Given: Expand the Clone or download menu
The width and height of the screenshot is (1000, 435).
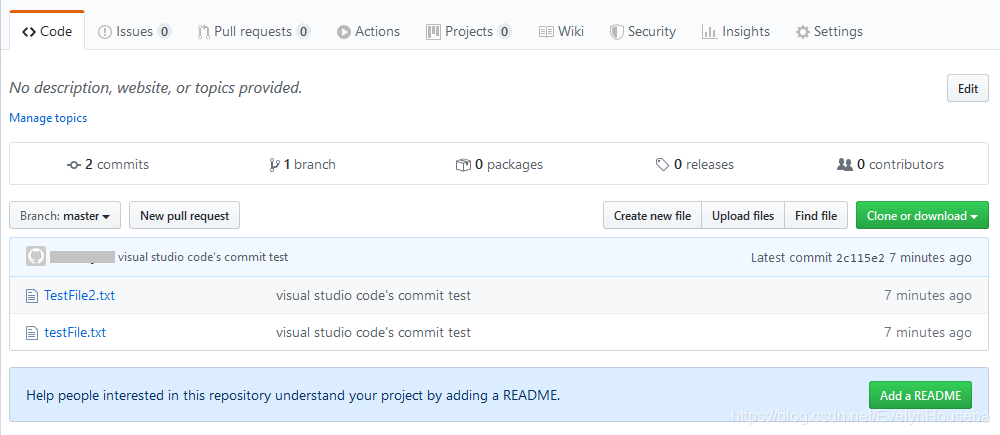Looking at the screenshot, I should (x=922, y=215).
